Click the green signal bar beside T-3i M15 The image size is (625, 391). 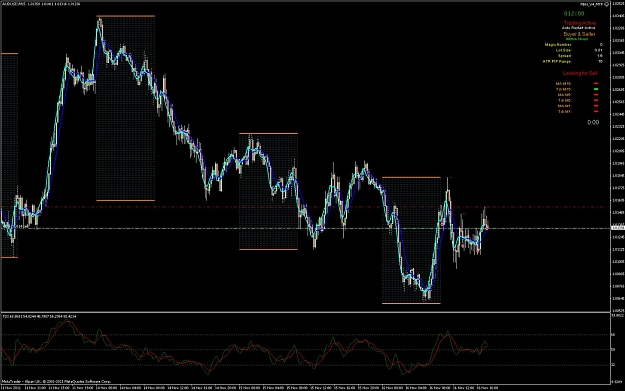coord(596,89)
